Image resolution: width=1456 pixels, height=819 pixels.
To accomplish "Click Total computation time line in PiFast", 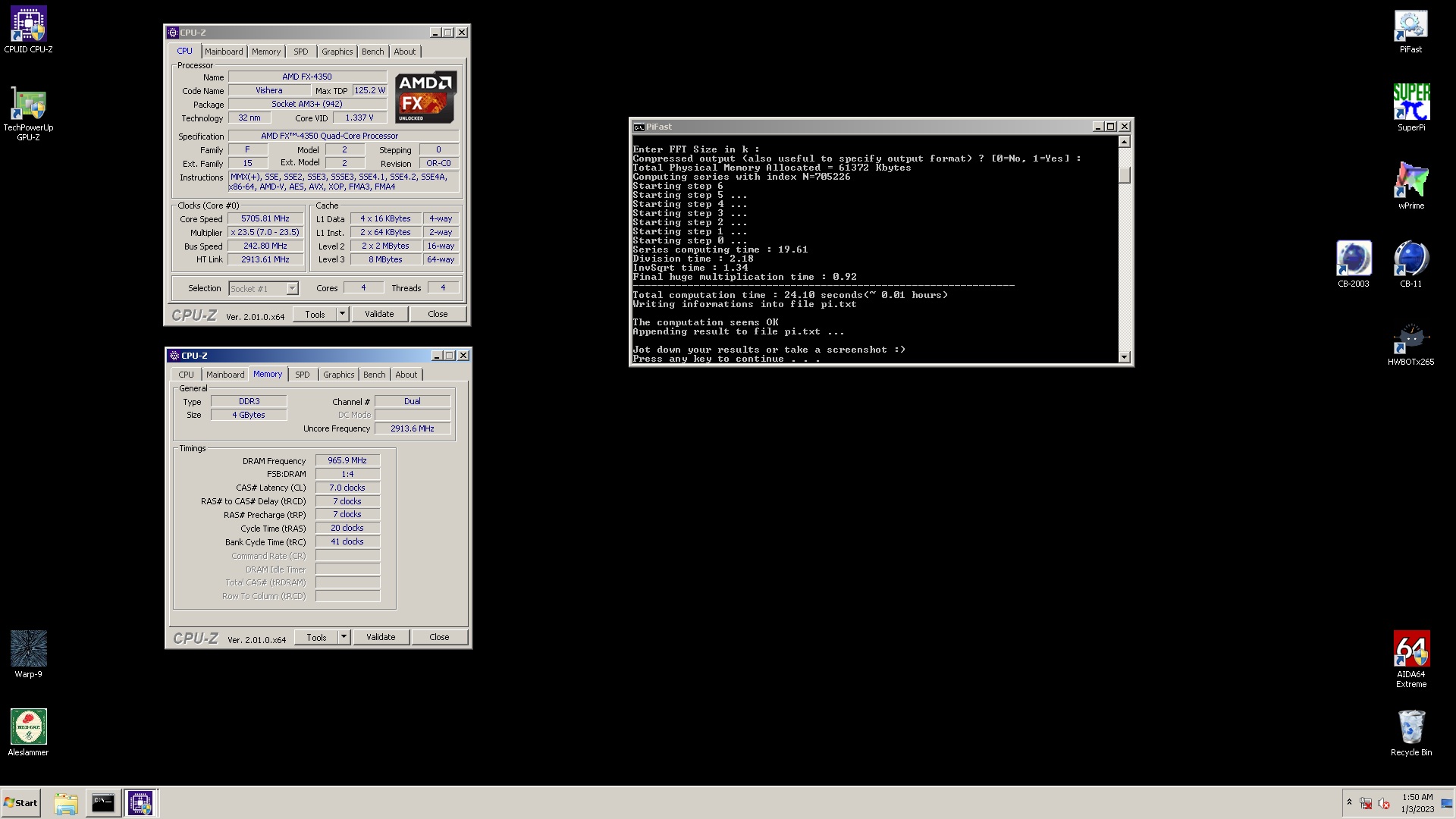I will pos(790,295).
